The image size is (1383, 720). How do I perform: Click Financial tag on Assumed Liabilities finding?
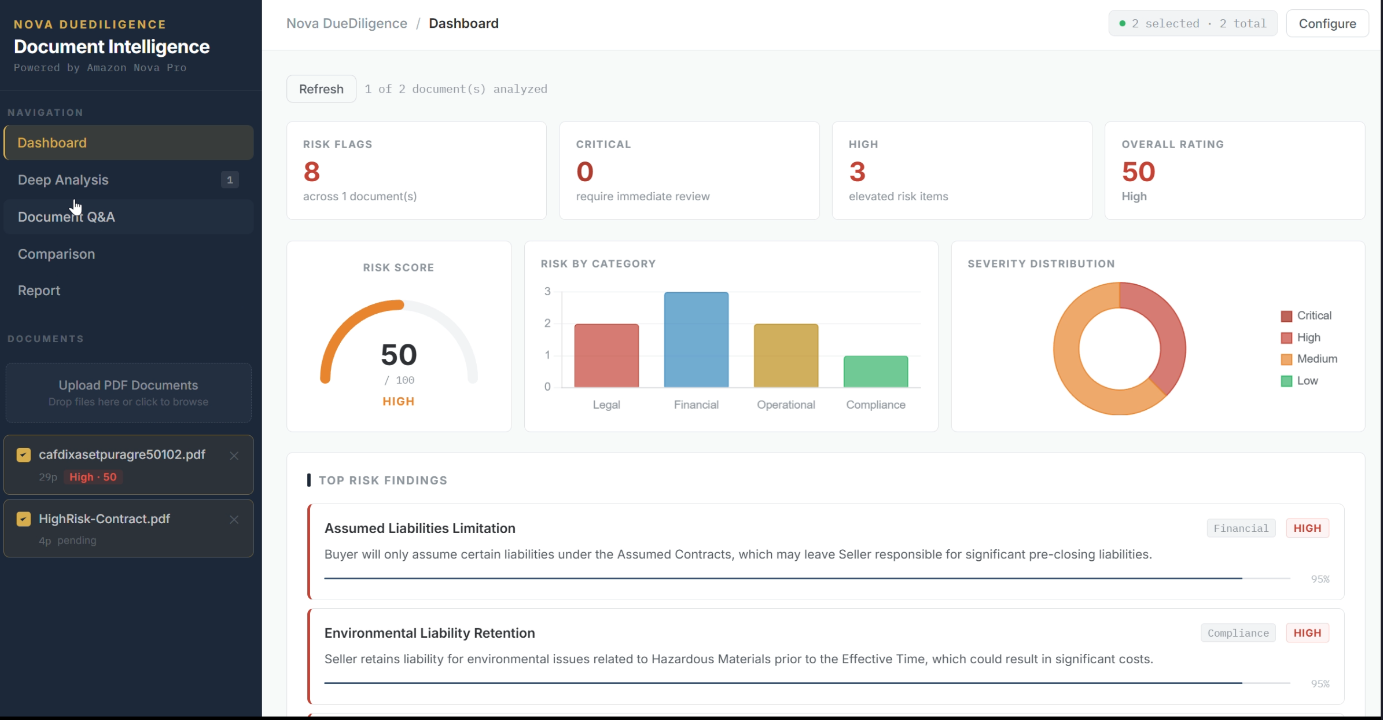coord(1241,528)
